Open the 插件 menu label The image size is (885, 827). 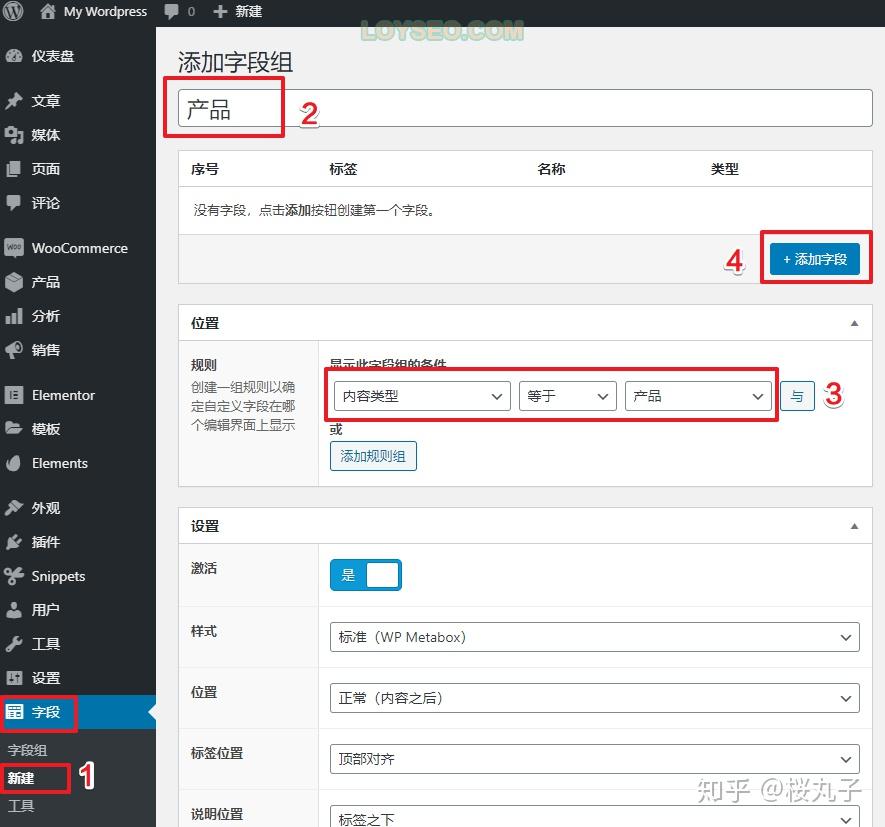(46, 542)
